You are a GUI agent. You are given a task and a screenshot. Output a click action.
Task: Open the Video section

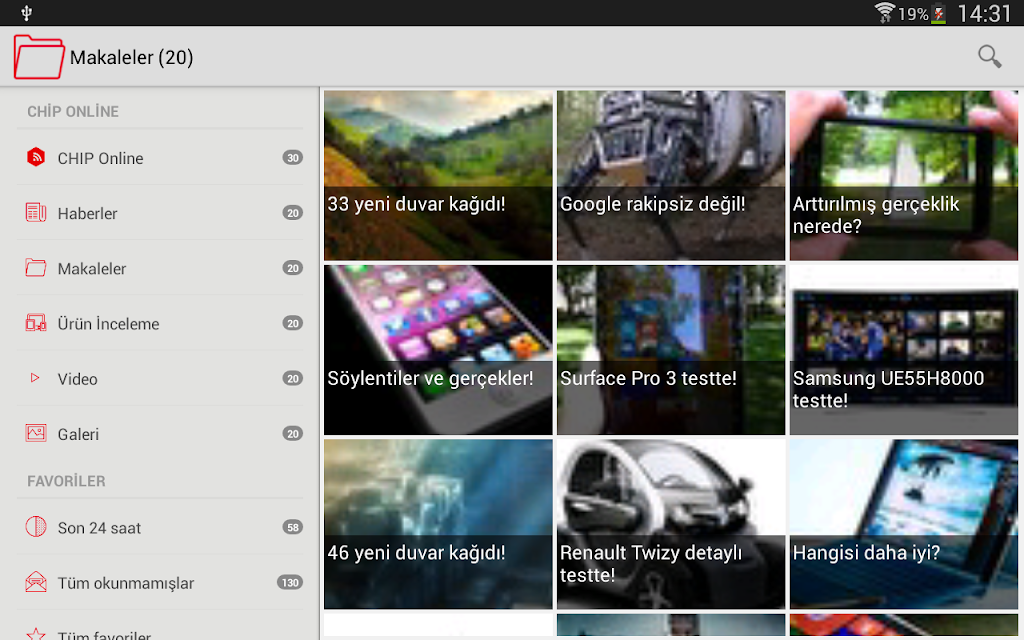160,378
